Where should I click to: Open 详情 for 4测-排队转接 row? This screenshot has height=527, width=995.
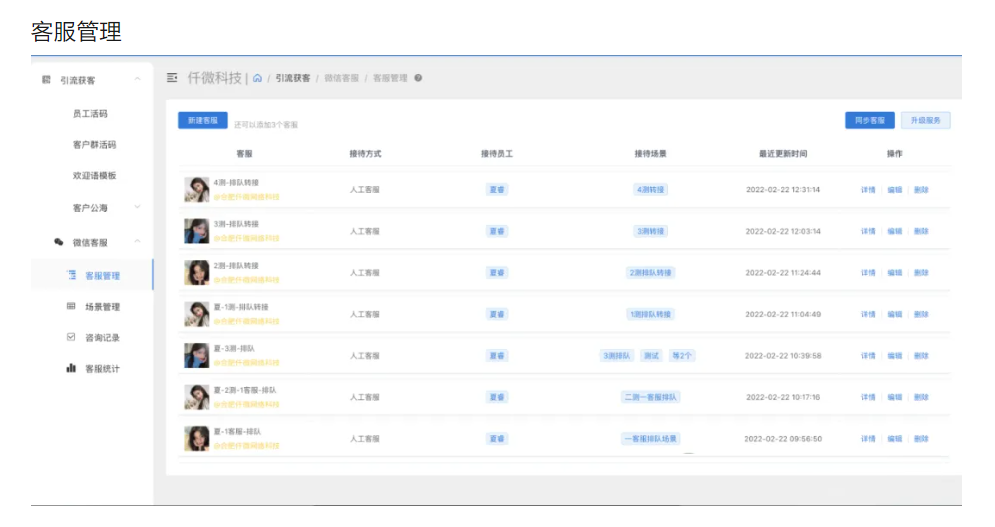tap(868, 189)
